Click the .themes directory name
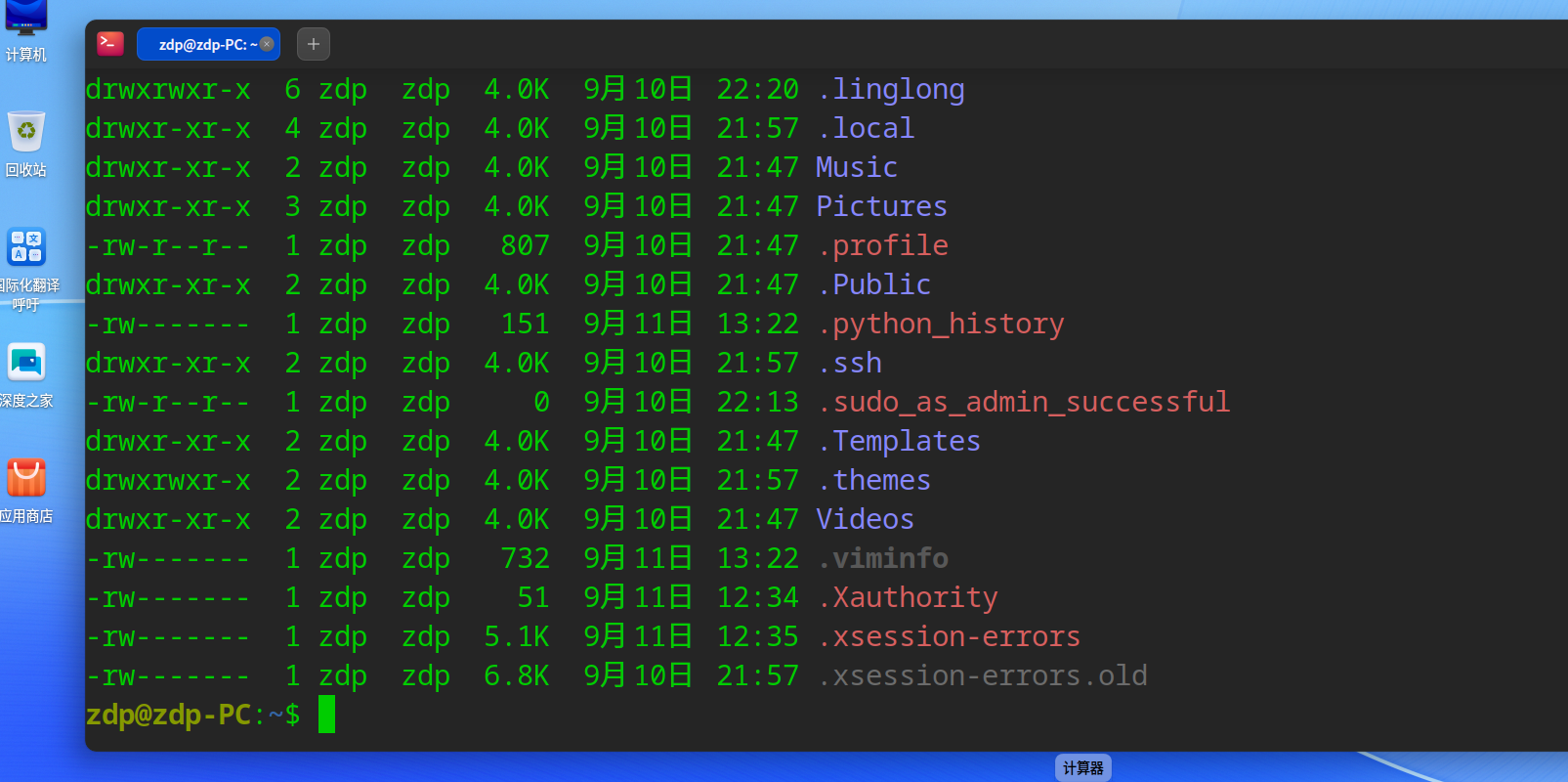 point(874,481)
